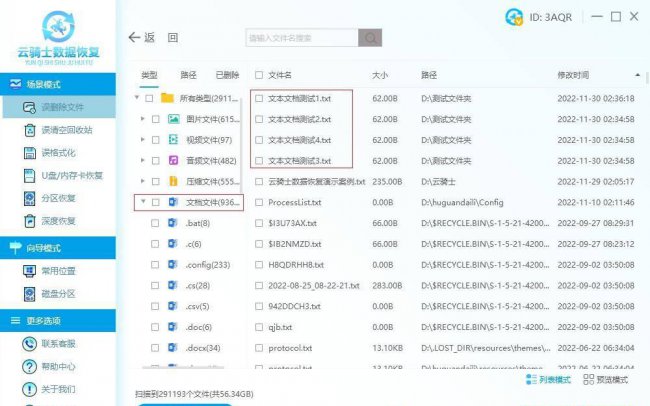Switch to the 类型 tab
Image resolution: width=650 pixels, height=406 pixels.
click(x=149, y=75)
